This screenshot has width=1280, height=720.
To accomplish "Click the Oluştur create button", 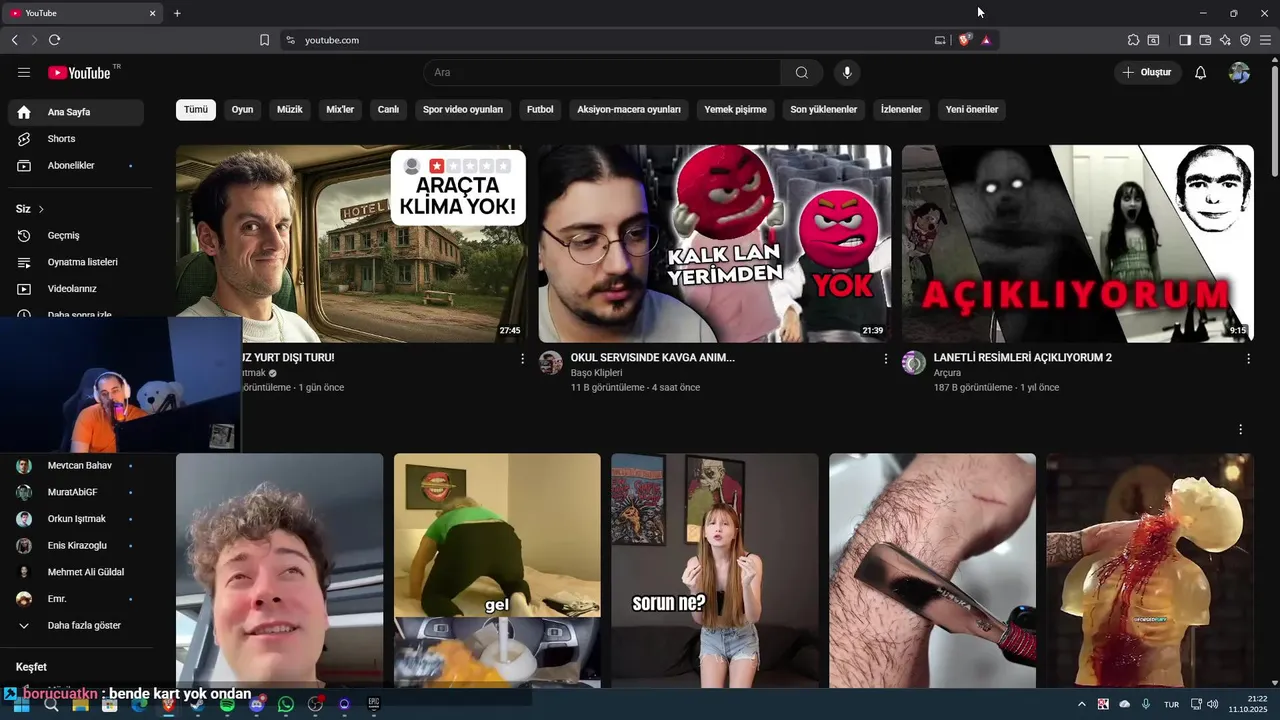I will [1148, 72].
